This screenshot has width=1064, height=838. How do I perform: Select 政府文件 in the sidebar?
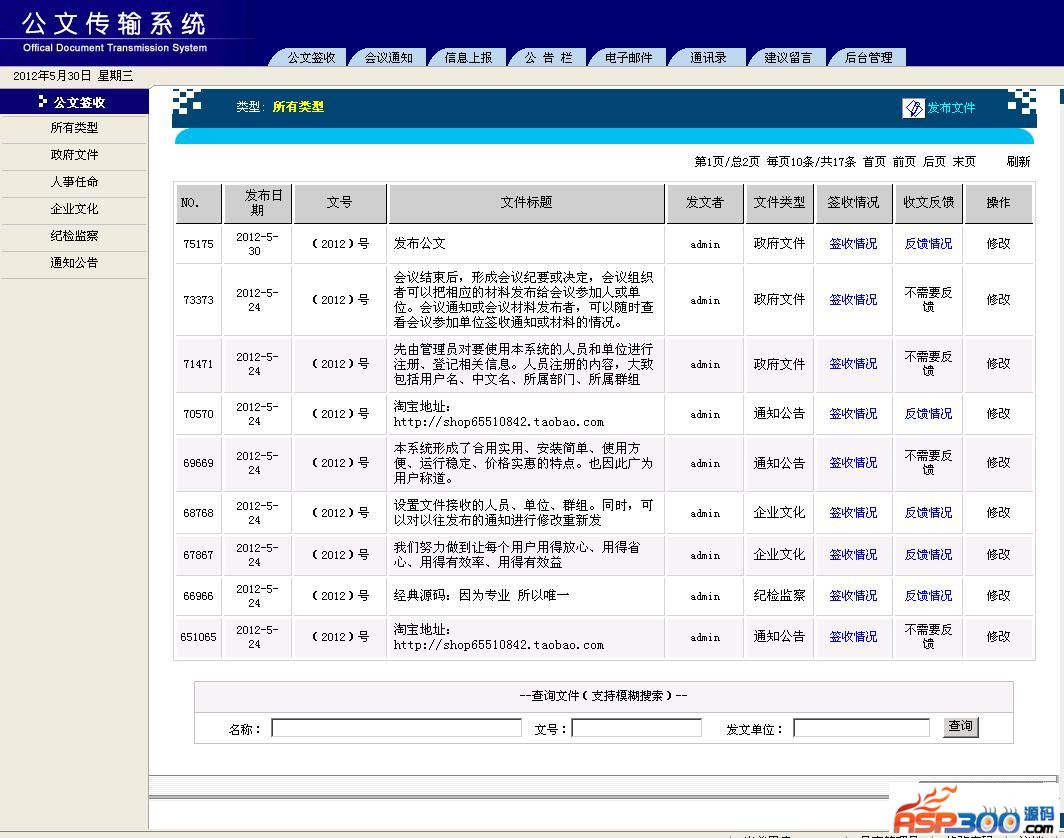tap(75, 155)
